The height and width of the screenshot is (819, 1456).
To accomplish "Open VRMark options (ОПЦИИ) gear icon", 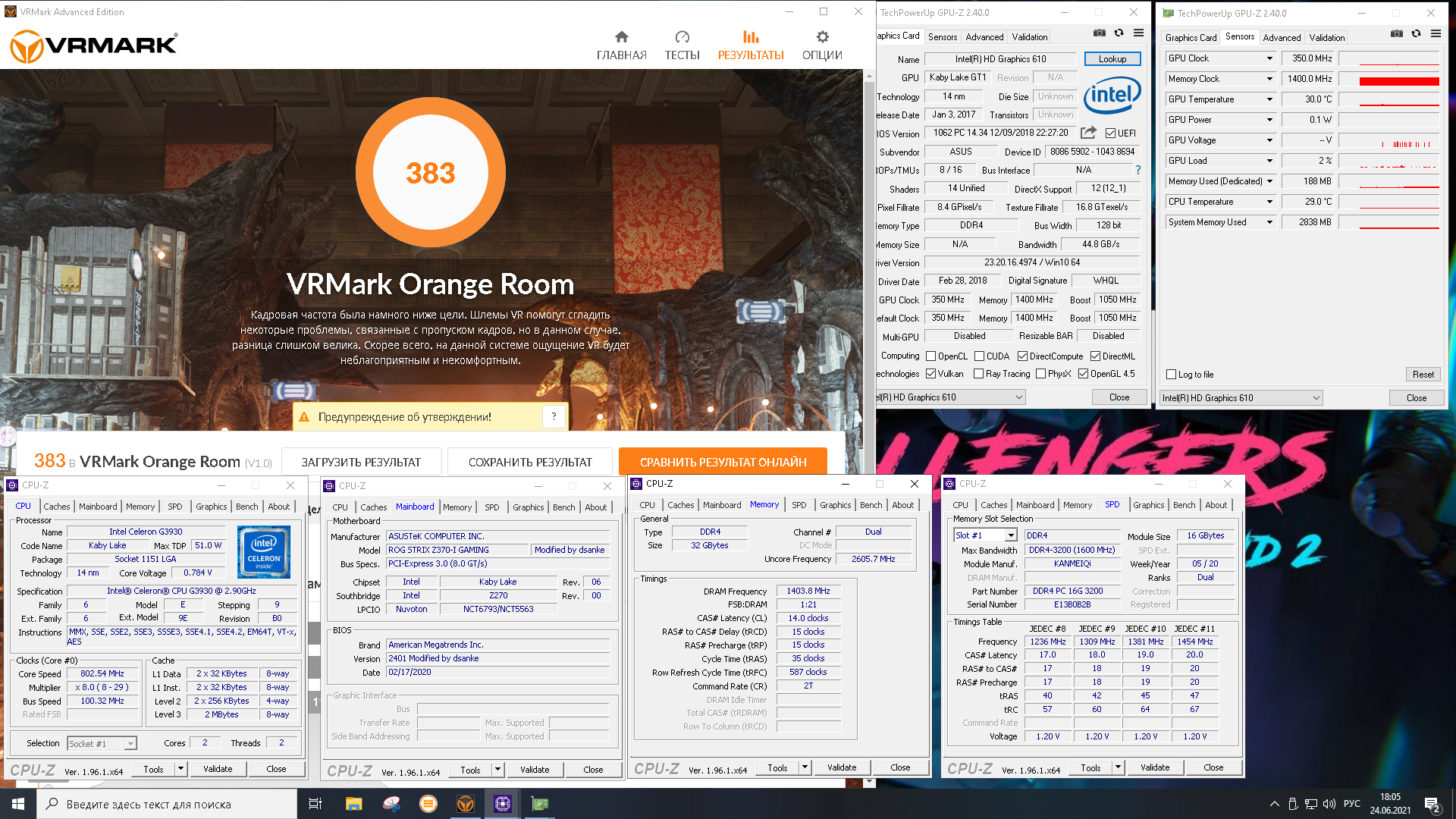I will click(x=822, y=36).
